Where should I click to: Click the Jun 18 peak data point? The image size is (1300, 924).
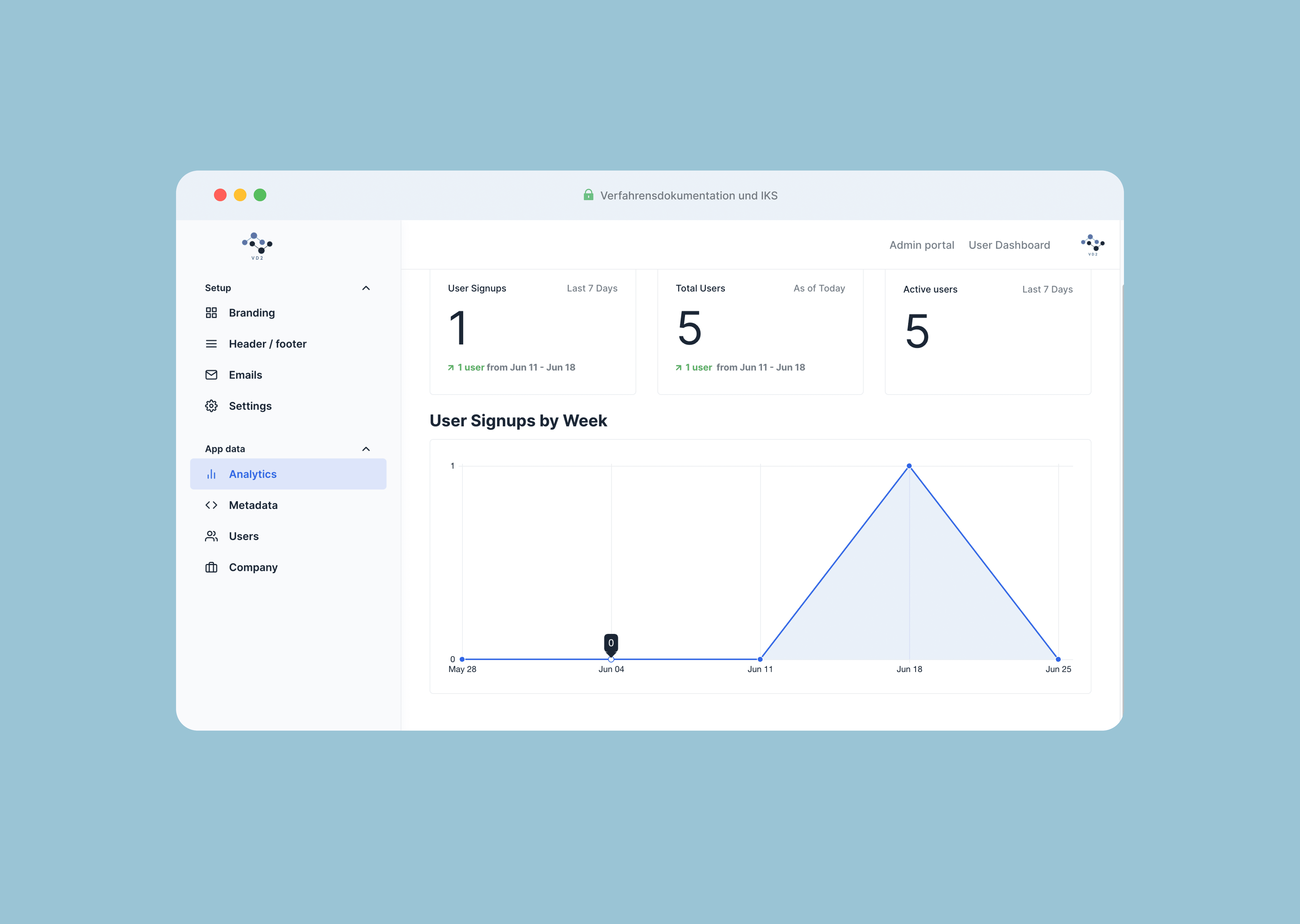click(909, 466)
